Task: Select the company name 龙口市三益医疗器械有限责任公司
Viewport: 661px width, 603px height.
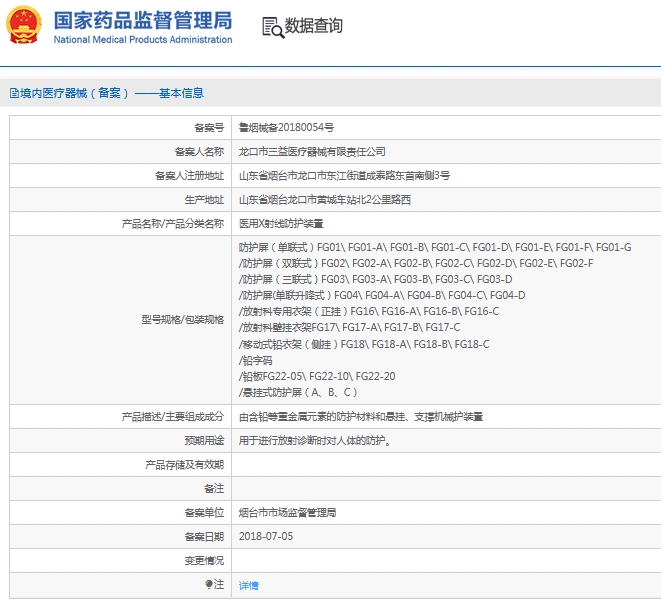Action: point(312,151)
